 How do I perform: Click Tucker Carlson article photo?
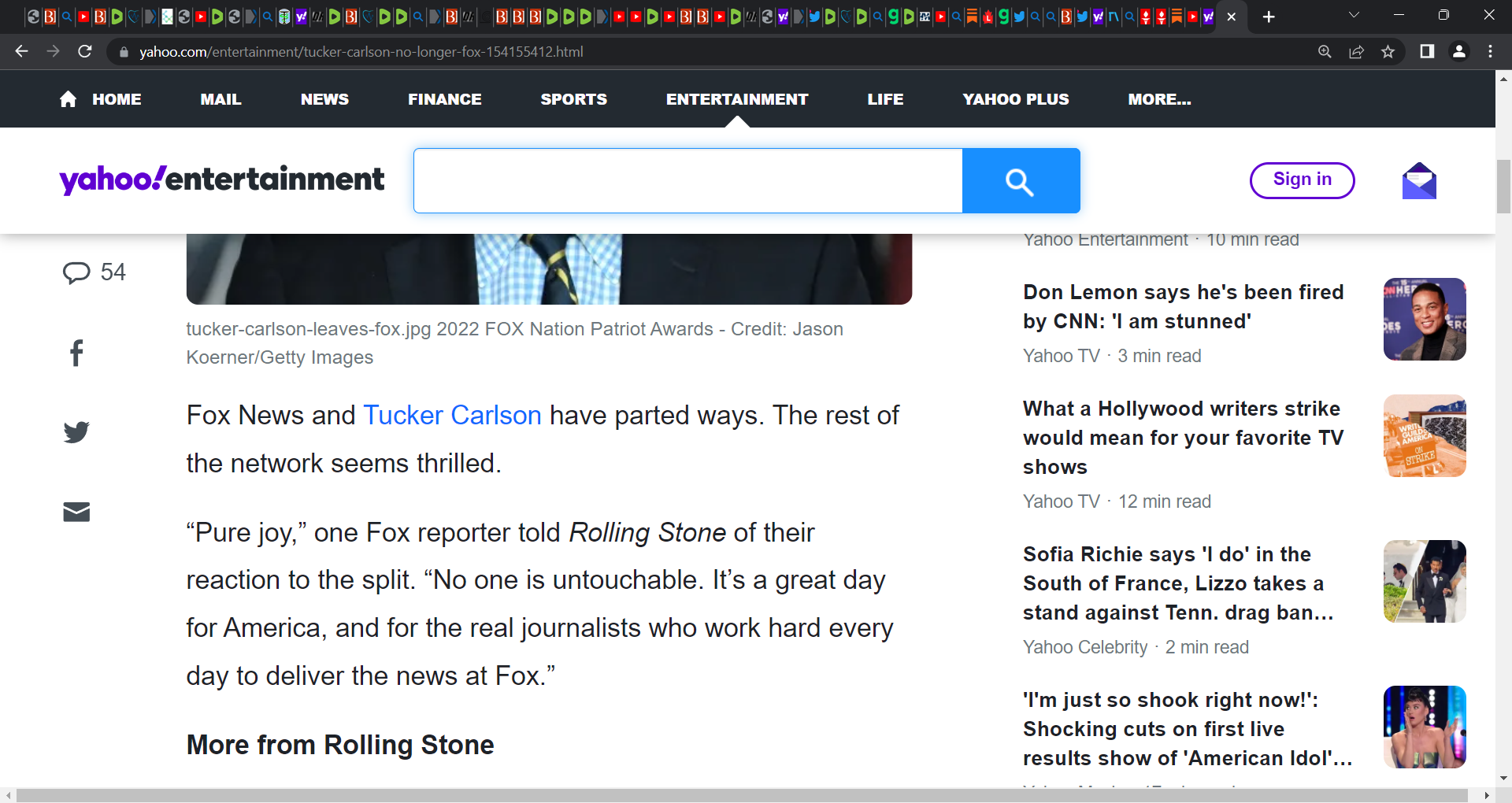pos(549,269)
